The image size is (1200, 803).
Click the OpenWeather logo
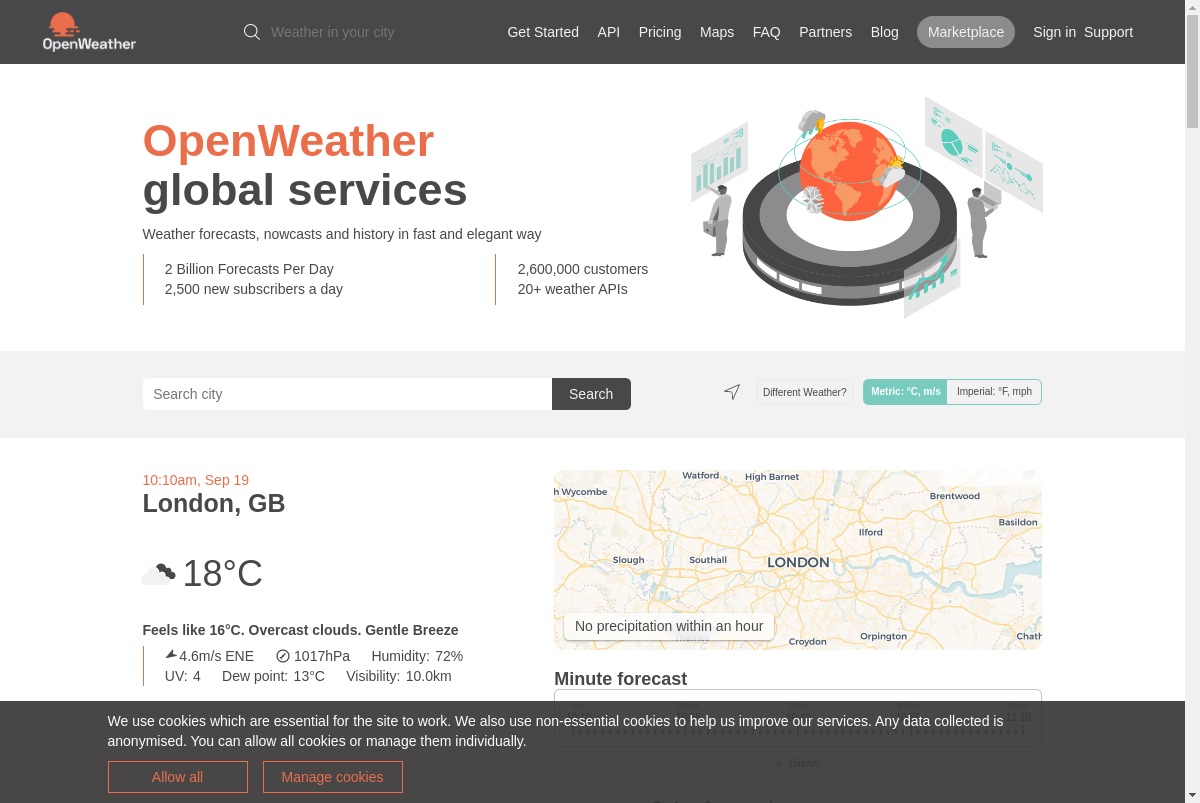click(x=89, y=32)
